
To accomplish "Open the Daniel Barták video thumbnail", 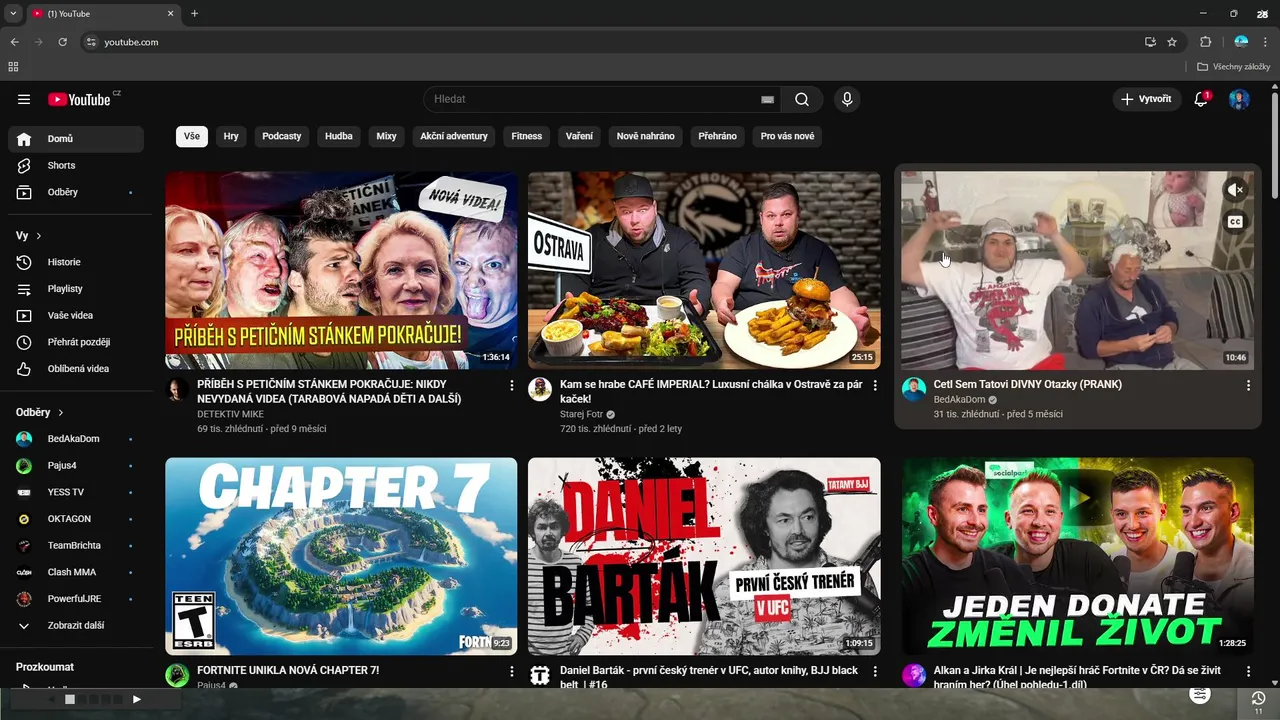I will pyautogui.click(x=704, y=556).
